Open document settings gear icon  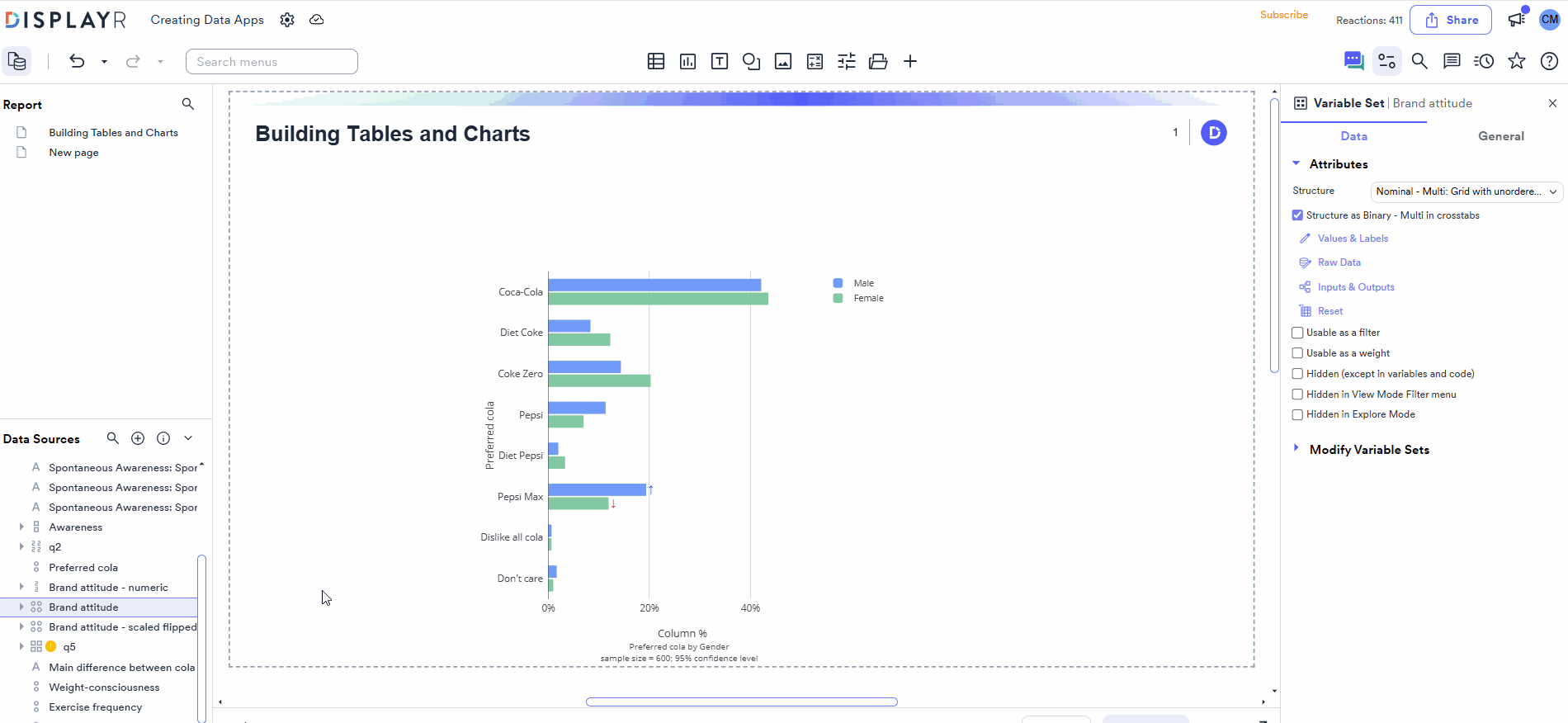pos(287,20)
